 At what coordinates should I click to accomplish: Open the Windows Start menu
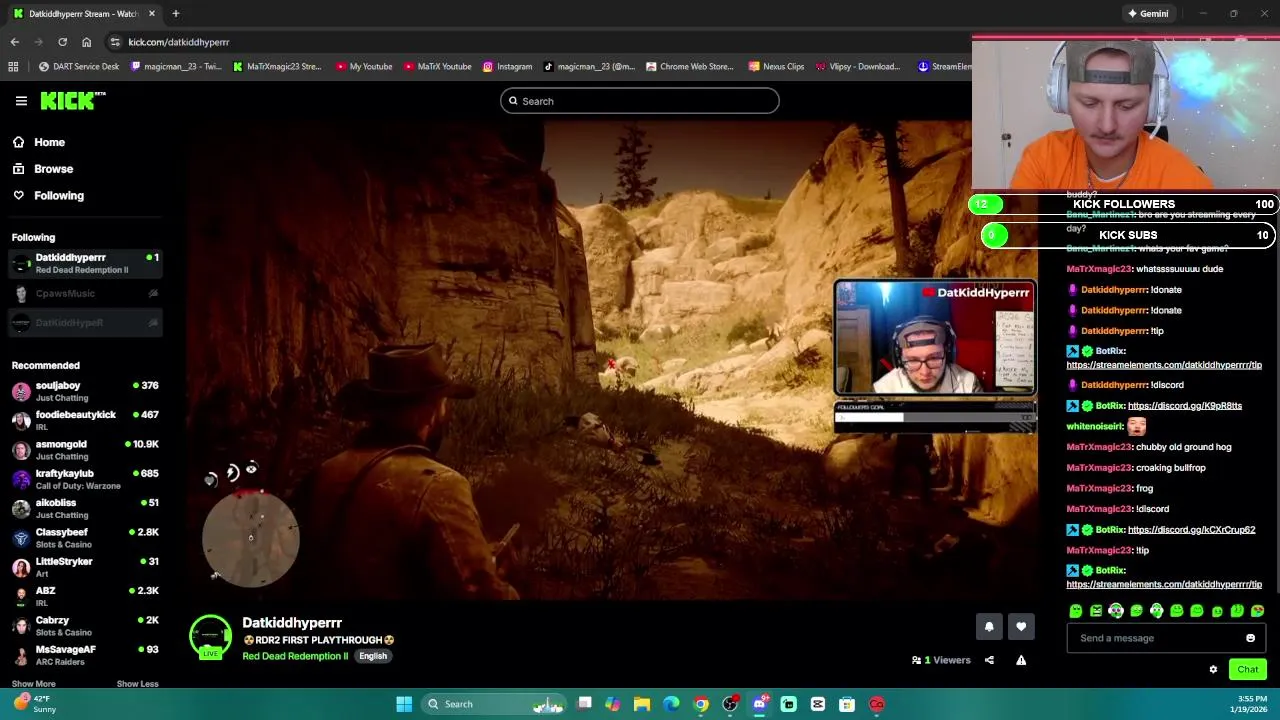coord(404,704)
